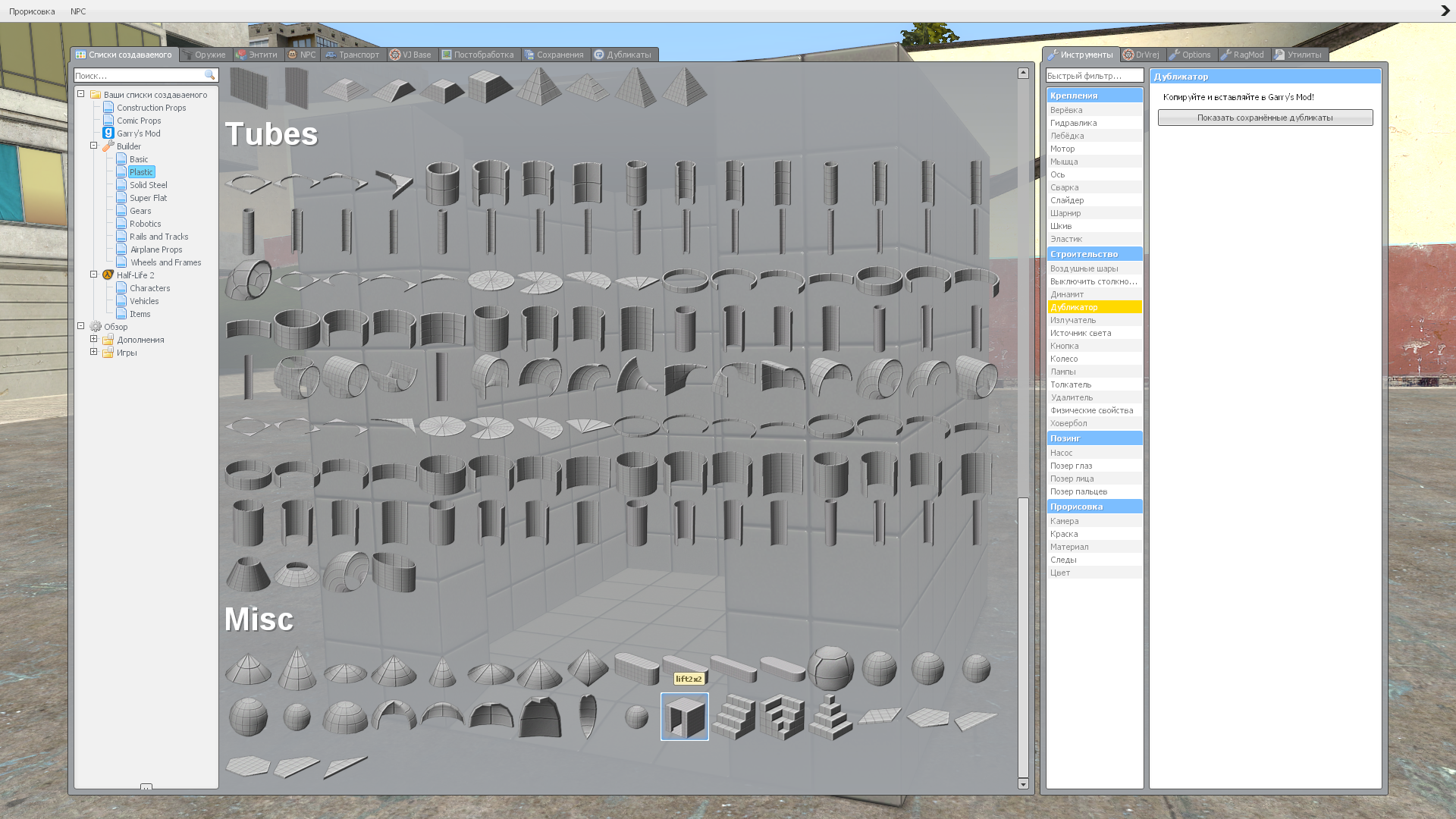Click Показать сохранённые дубликаты button
The height and width of the screenshot is (819, 1456).
point(1264,118)
